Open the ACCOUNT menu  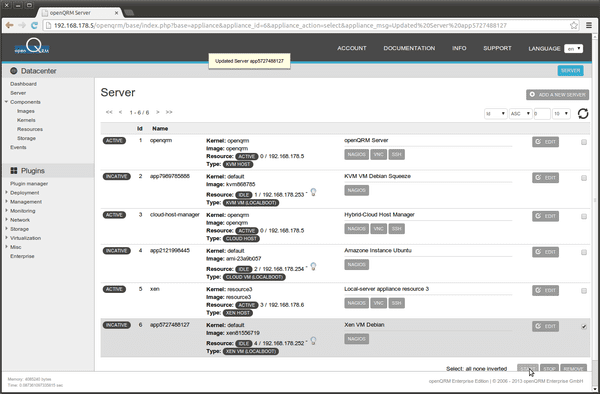(352, 48)
